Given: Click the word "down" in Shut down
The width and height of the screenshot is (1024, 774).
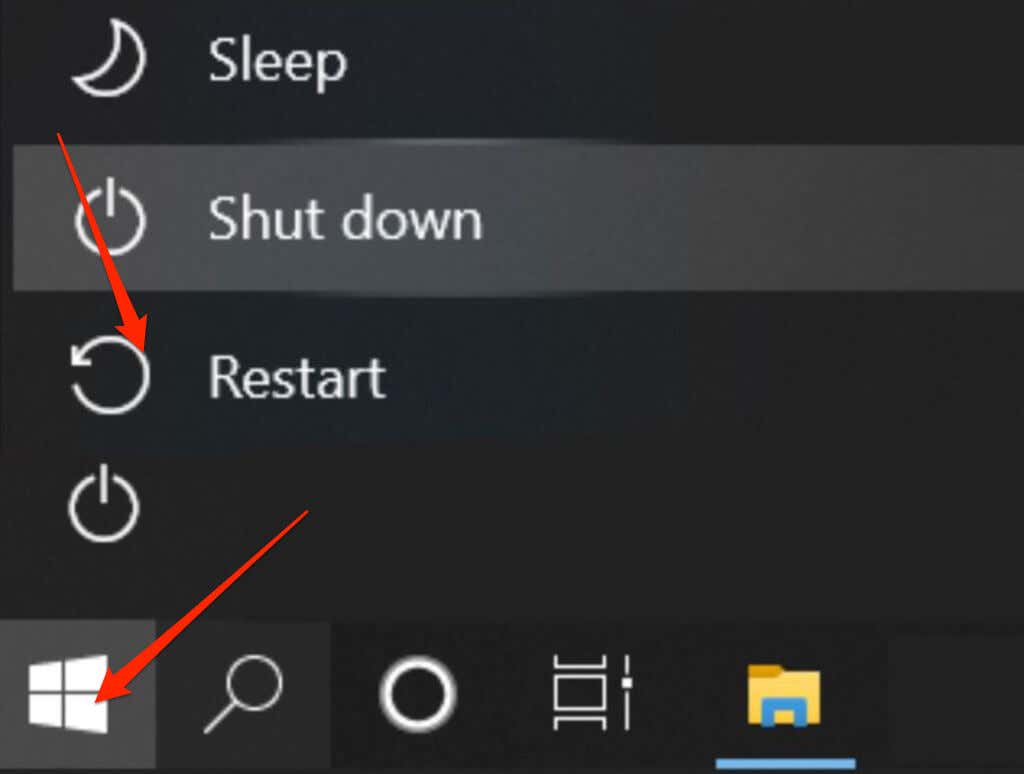Looking at the screenshot, I should click(412, 218).
